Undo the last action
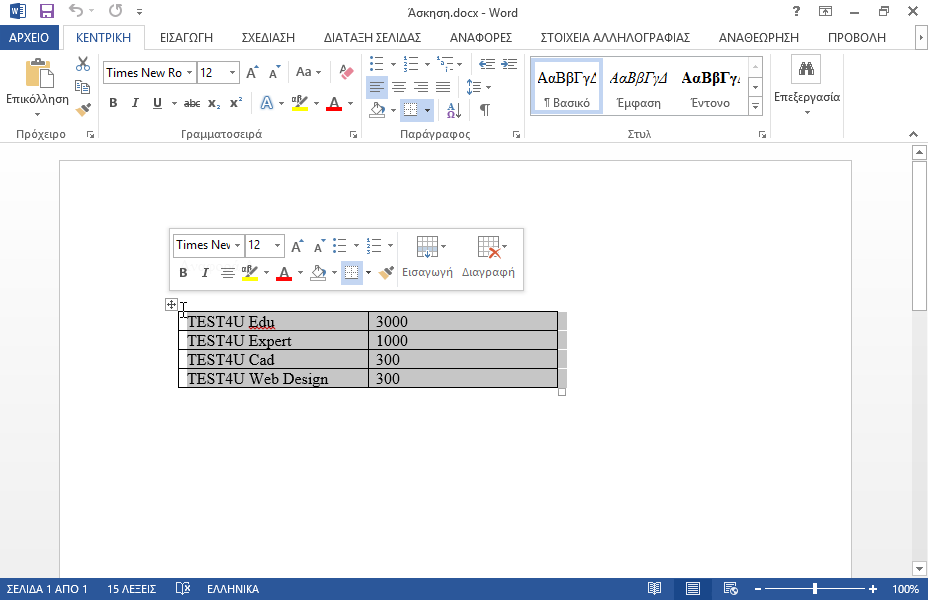928x600 pixels. 76,10
